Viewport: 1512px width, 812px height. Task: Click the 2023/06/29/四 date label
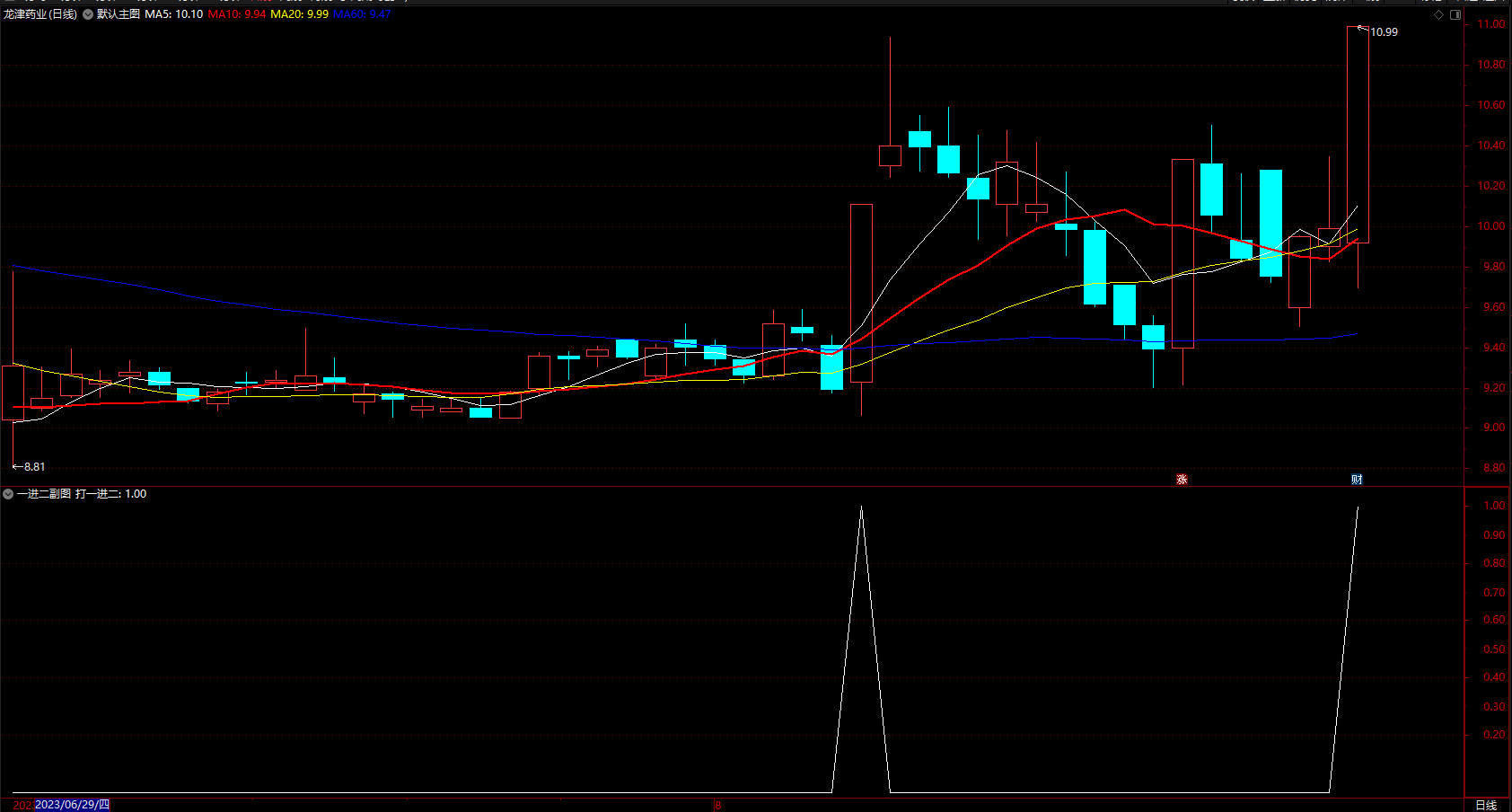coord(72,805)
